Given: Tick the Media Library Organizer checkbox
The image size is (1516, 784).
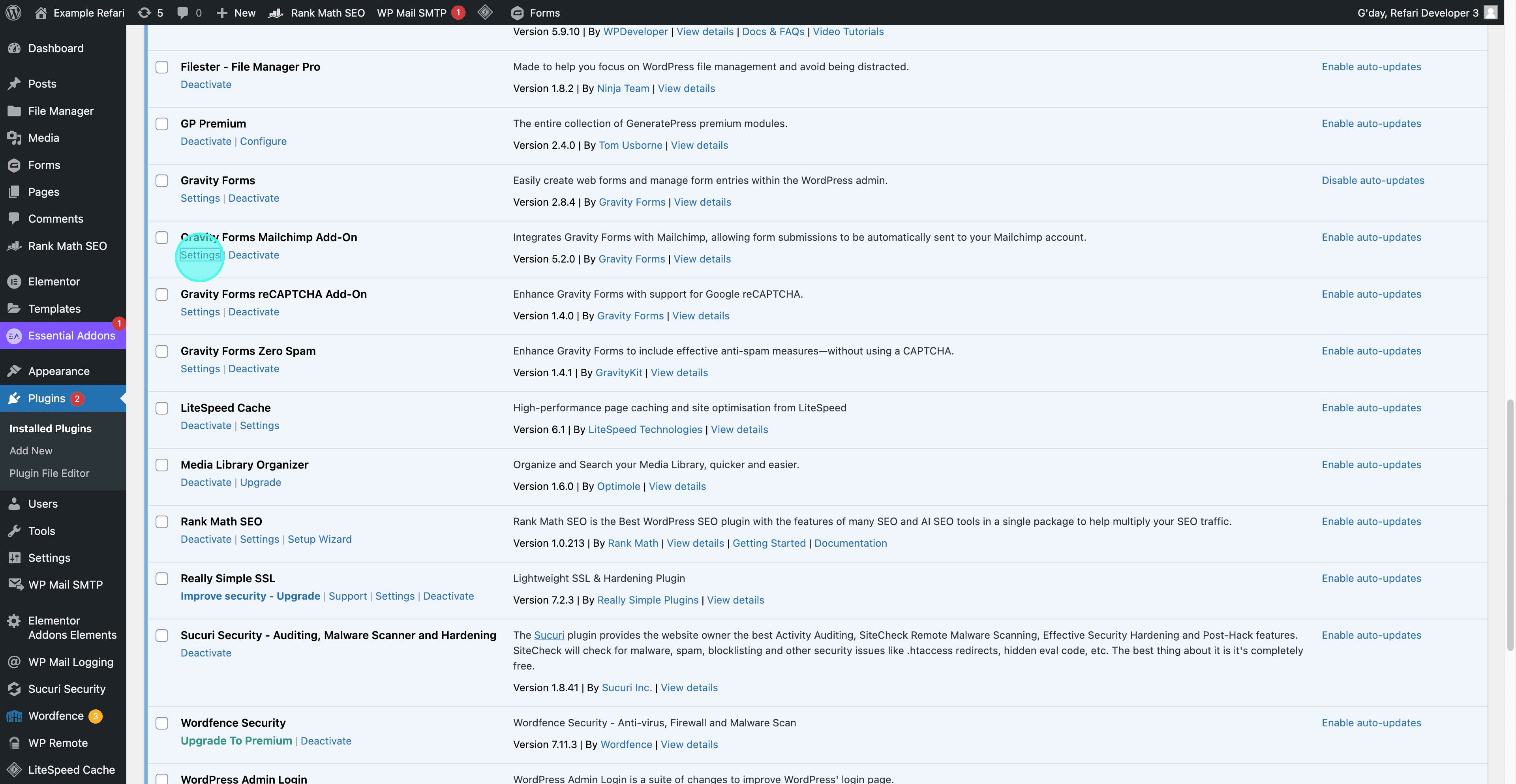Looking at the screenshot, I should click(162, 465).
